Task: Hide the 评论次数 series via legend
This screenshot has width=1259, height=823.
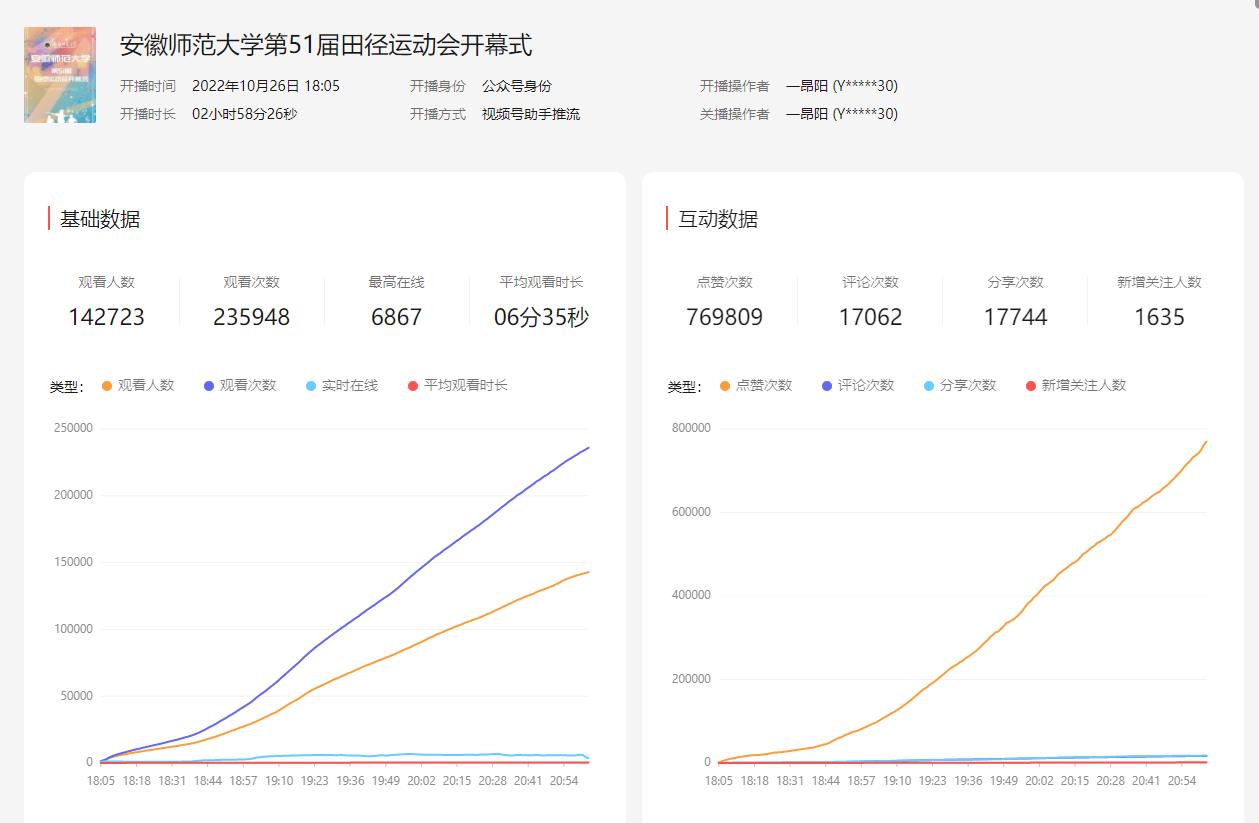Action: pos(857,386)
